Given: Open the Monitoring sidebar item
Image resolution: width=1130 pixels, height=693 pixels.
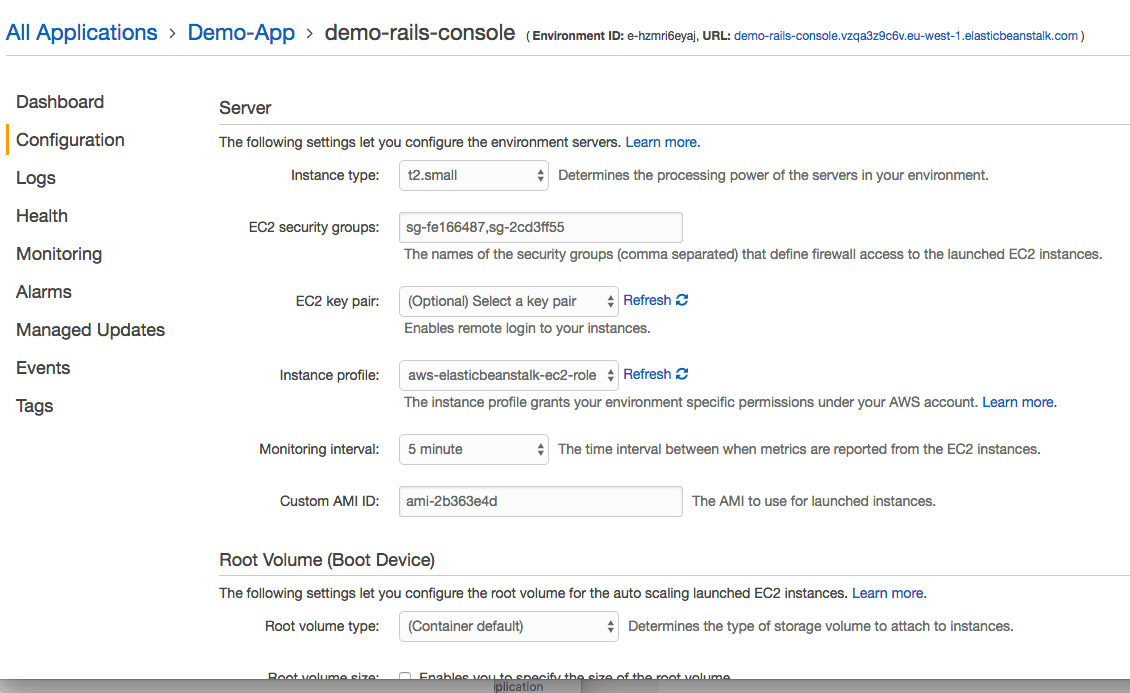Looking at the screenshot, I should [59, 254].
